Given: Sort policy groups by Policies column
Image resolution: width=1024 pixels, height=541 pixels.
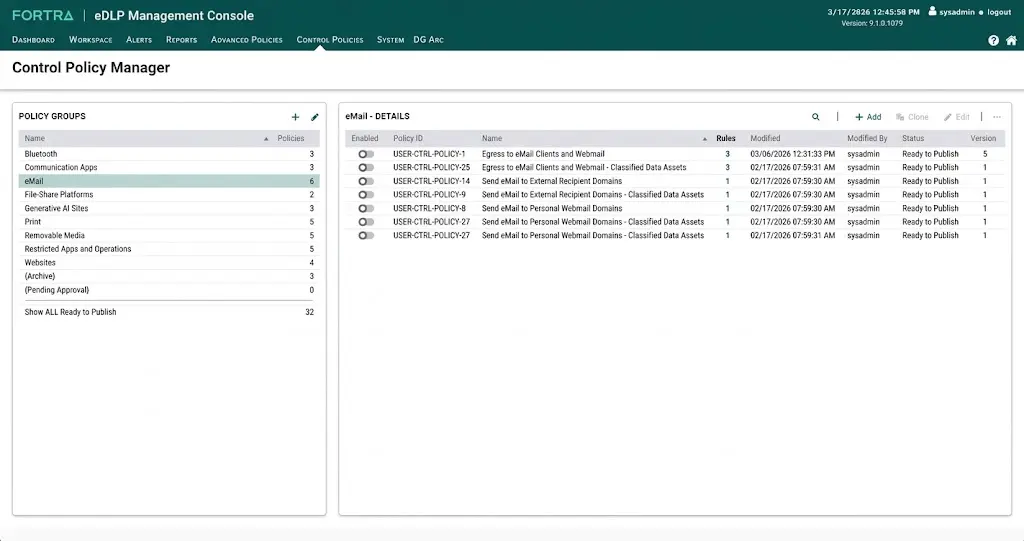Looking at the screenshot, I should [x=291, y=139].
